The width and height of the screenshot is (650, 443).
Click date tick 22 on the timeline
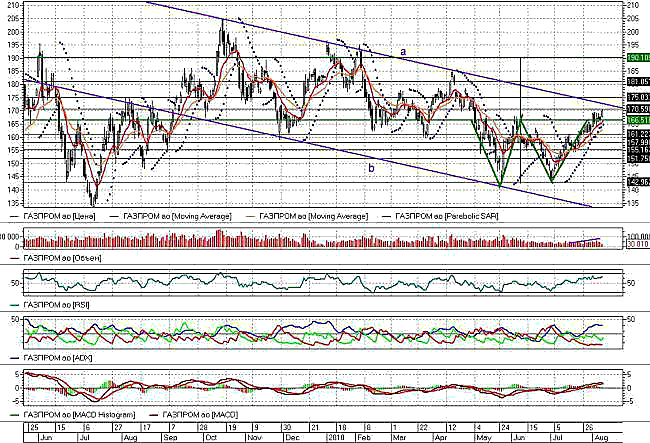422,428
